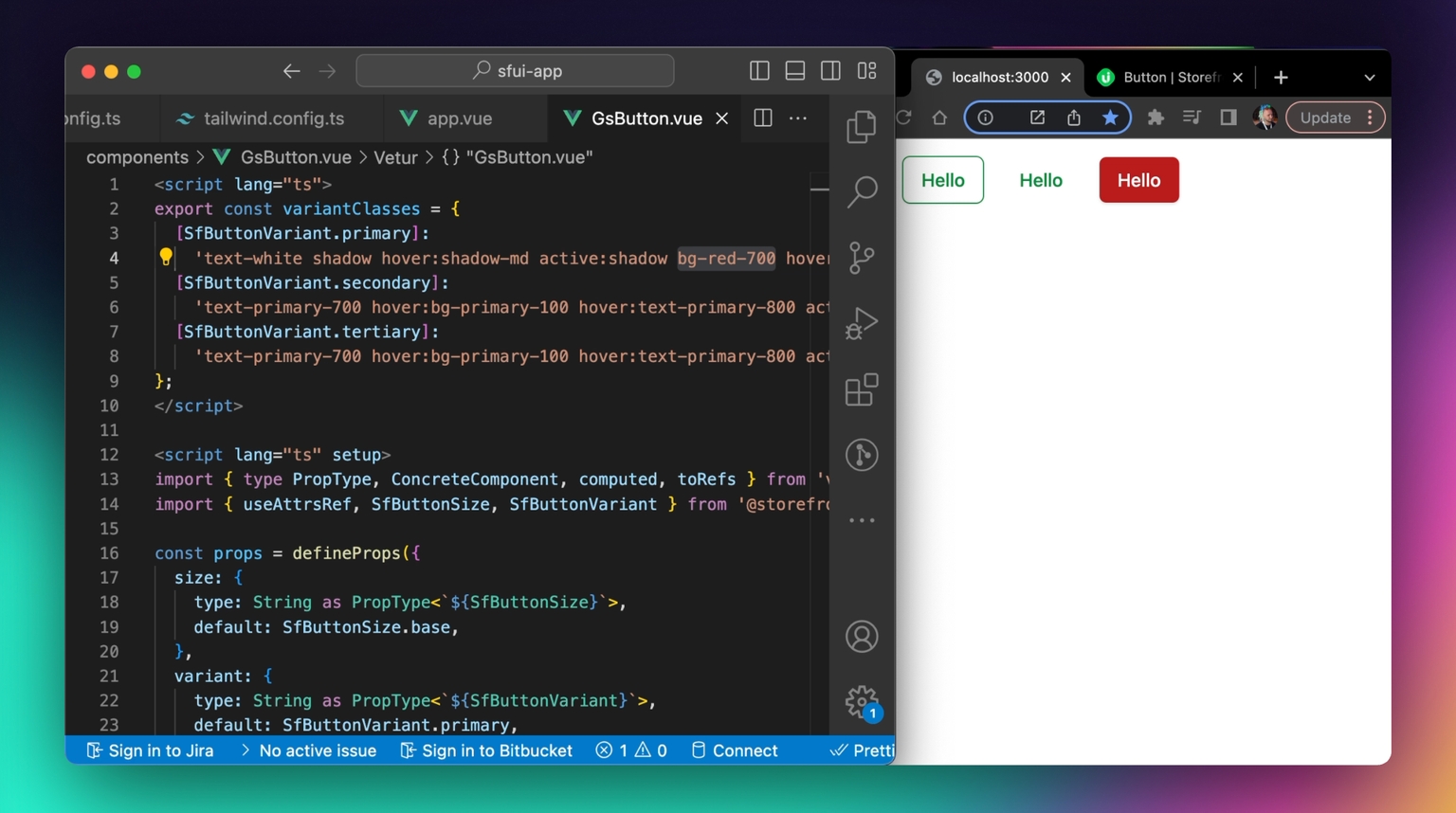Go back with the left arrow in VS Code
The width and height of the screenshot is (1456, 813).
pyautogui.click(x=291, y=71)
